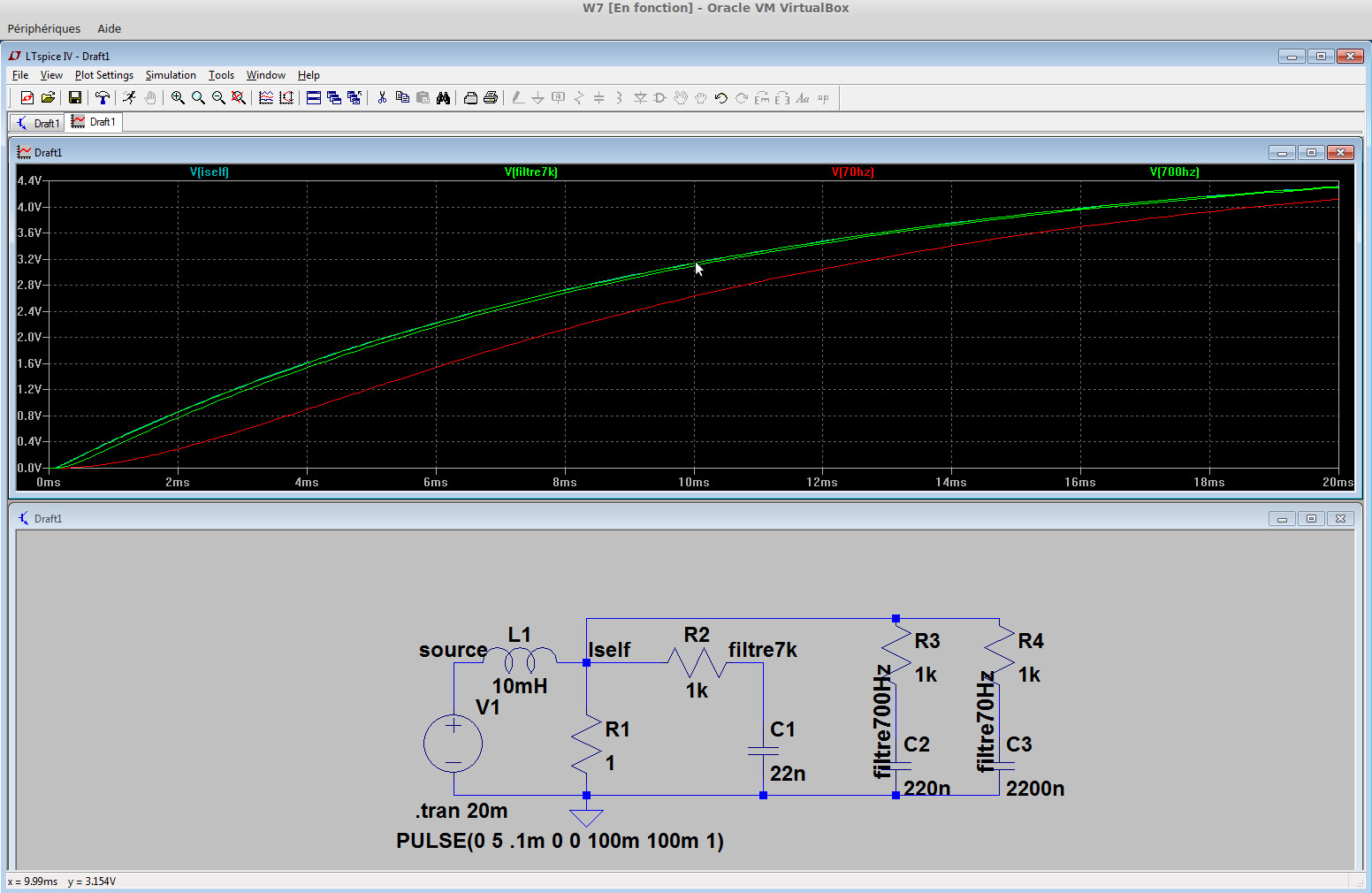Click the Copy toolbar icon

pos(402,98)
